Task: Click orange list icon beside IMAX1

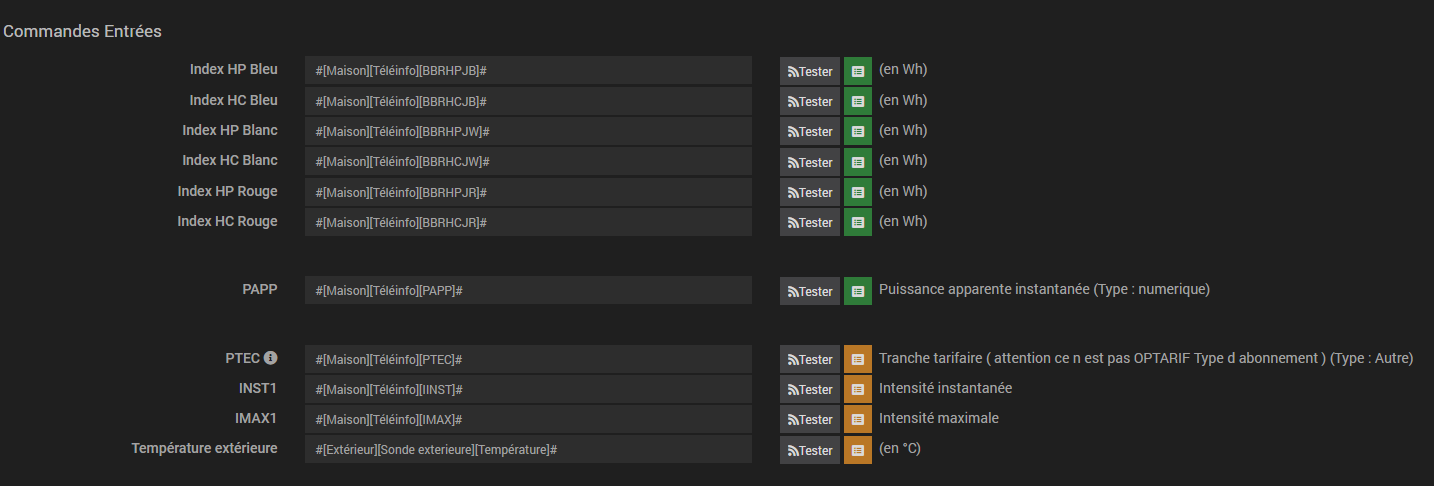Action: pyautogui.click(x=858, y=419)
